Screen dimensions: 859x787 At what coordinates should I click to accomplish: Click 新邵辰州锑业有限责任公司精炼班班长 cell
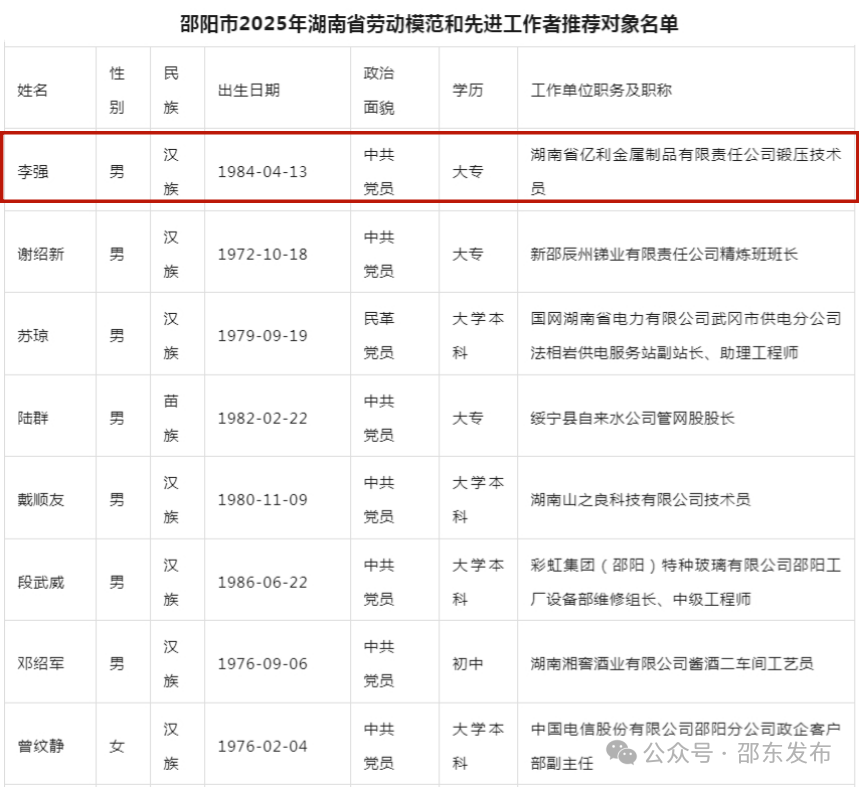point(664,254)
